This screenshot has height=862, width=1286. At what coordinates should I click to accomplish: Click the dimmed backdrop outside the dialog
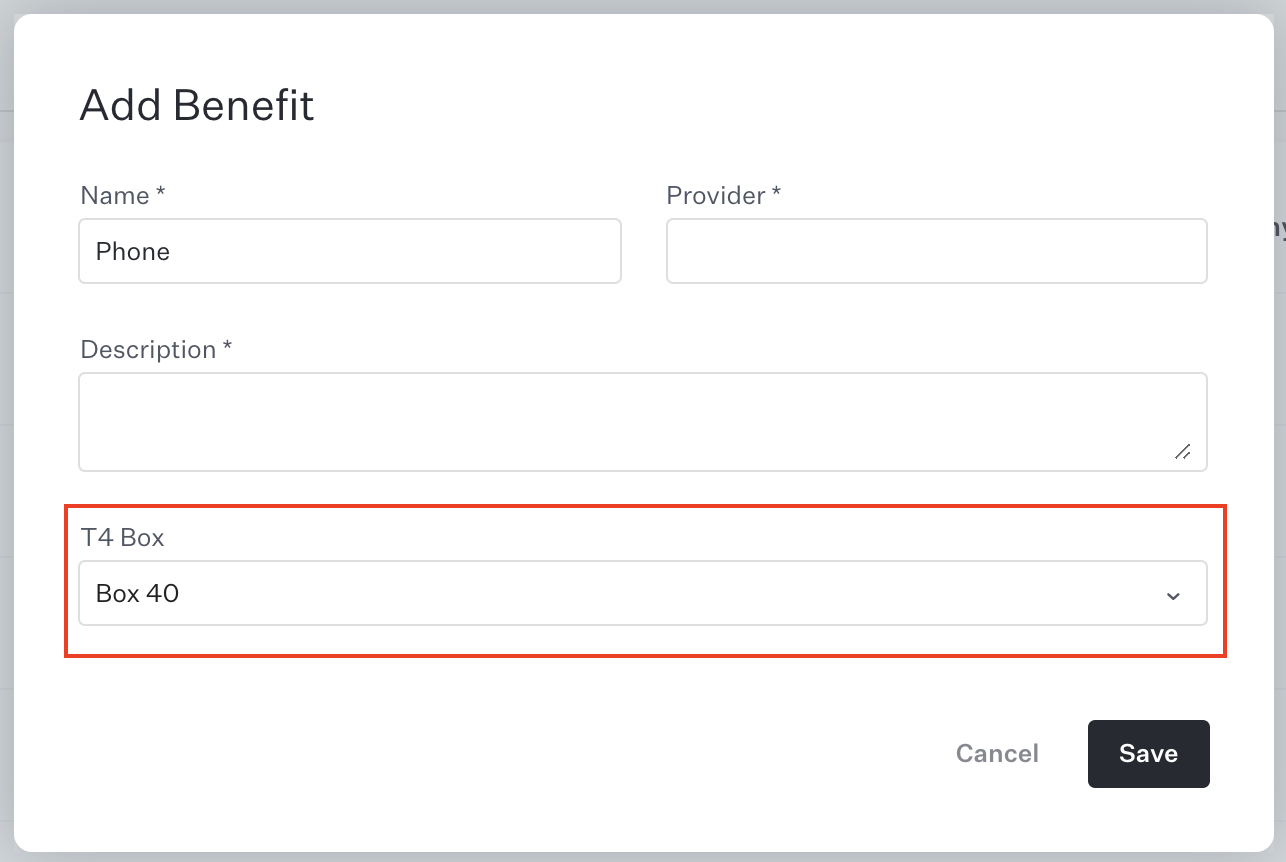[1280, 400]
